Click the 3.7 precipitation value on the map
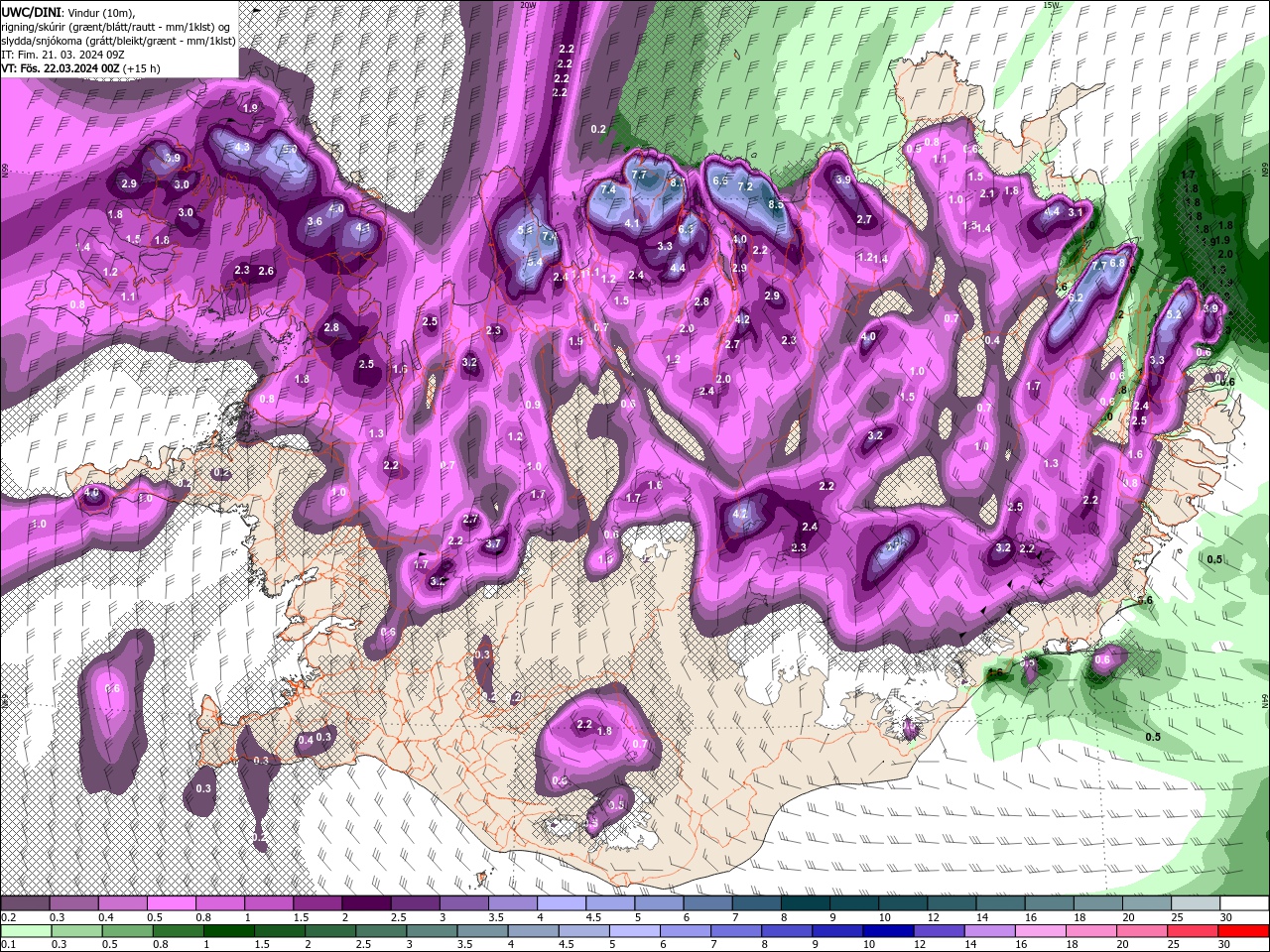Image resolution: width=1270 pixels, height=952 pixels. click(493, 543)
